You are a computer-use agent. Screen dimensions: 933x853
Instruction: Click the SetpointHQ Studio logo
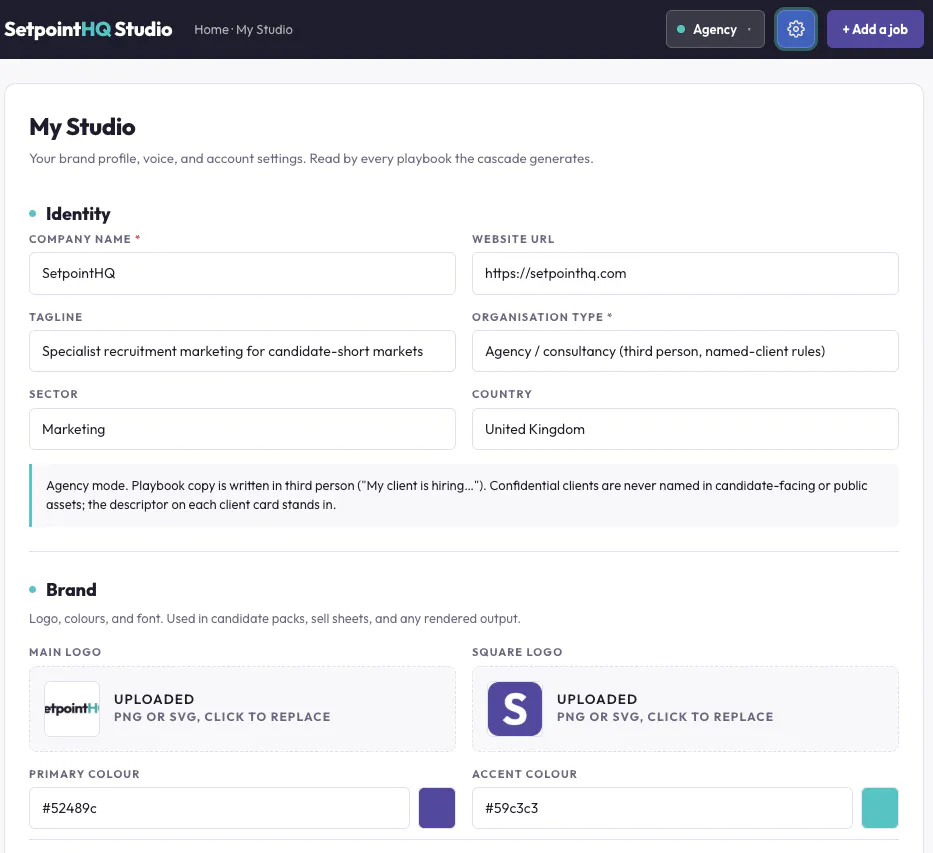tap(88, 29)
